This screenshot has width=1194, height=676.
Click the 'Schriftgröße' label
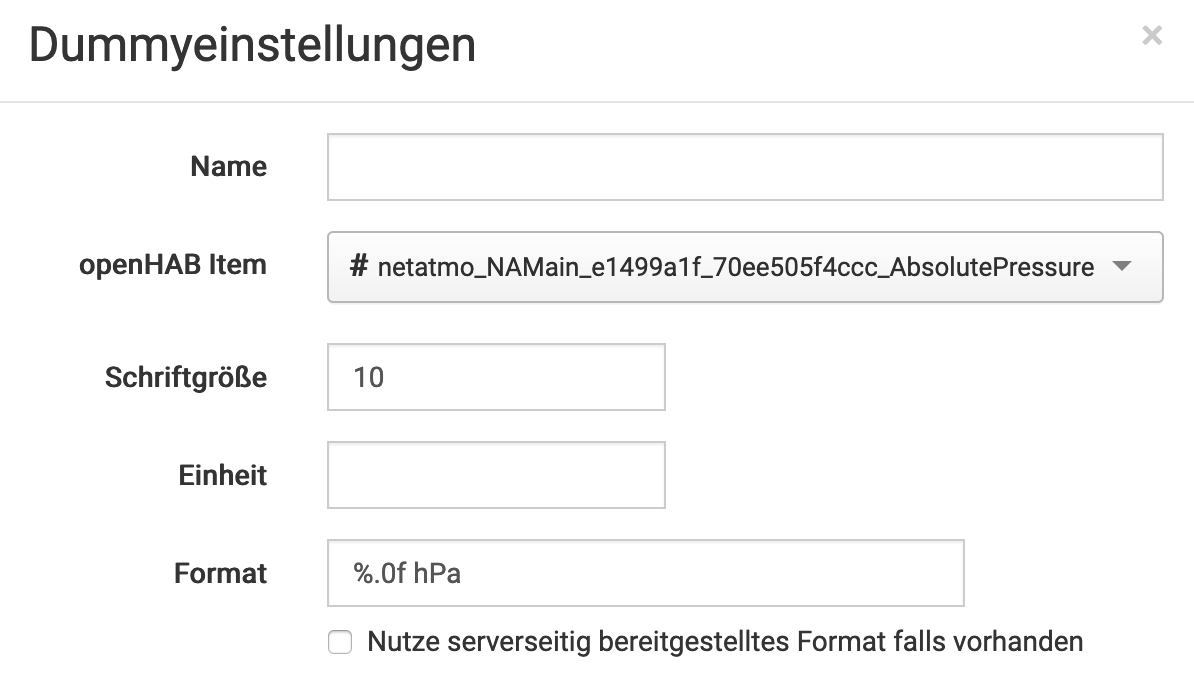click(x=186, y=377)
